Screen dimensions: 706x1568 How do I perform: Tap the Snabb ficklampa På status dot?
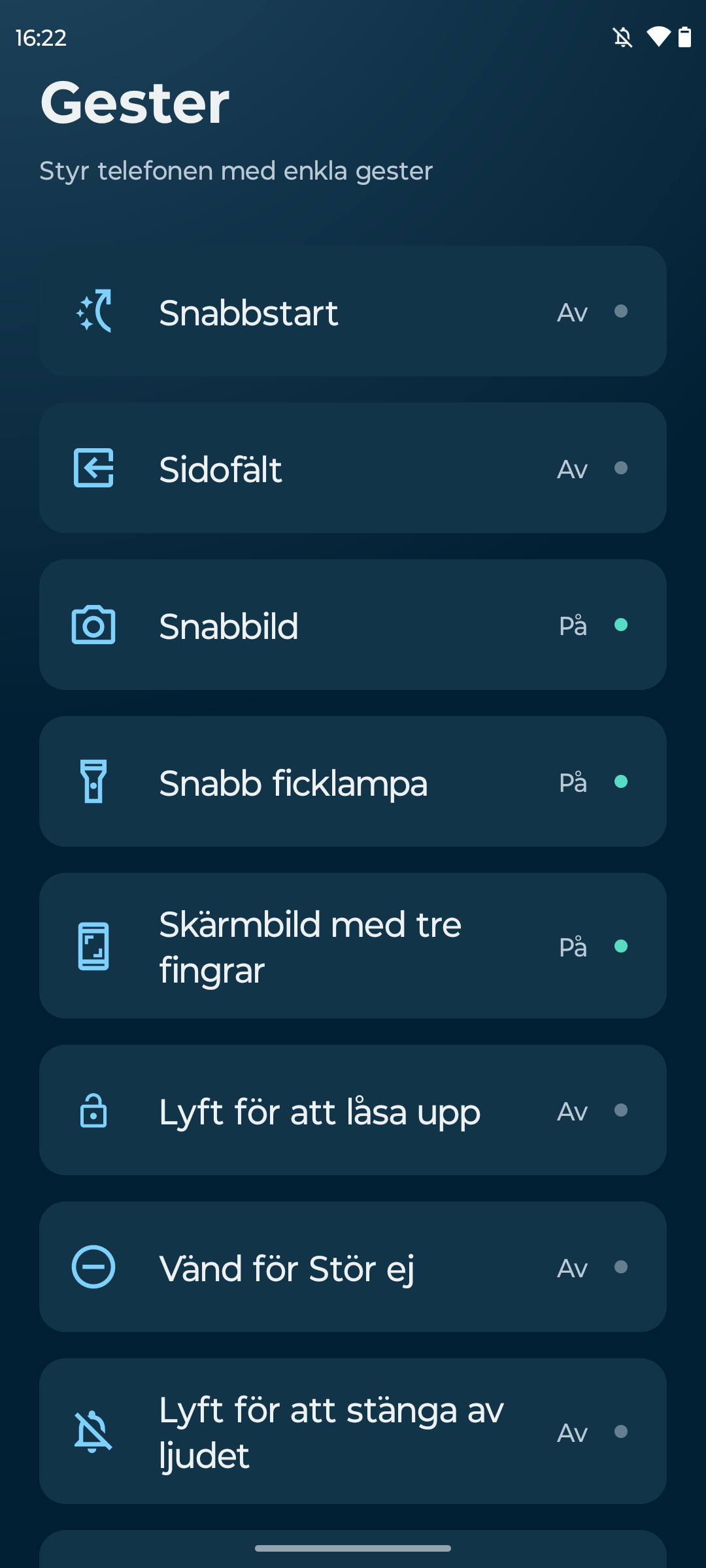coord(621,782)
